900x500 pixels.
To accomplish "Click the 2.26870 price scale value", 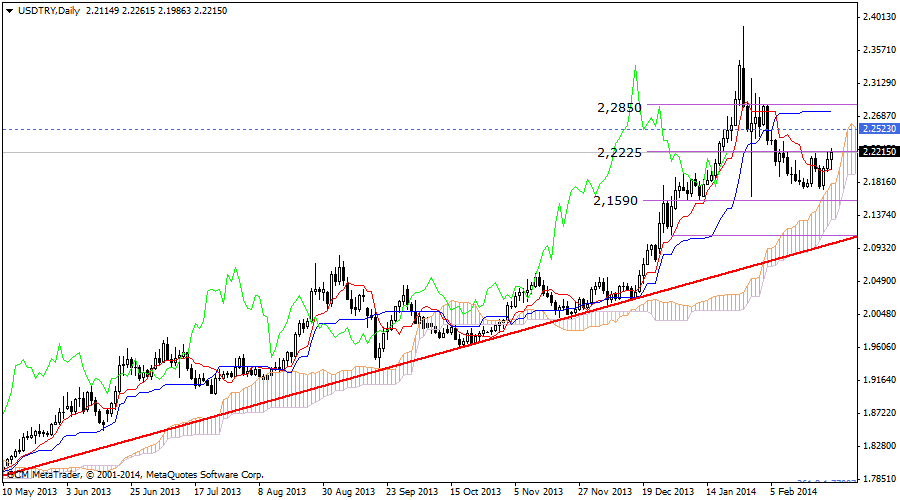I will [x=879, y=115].
